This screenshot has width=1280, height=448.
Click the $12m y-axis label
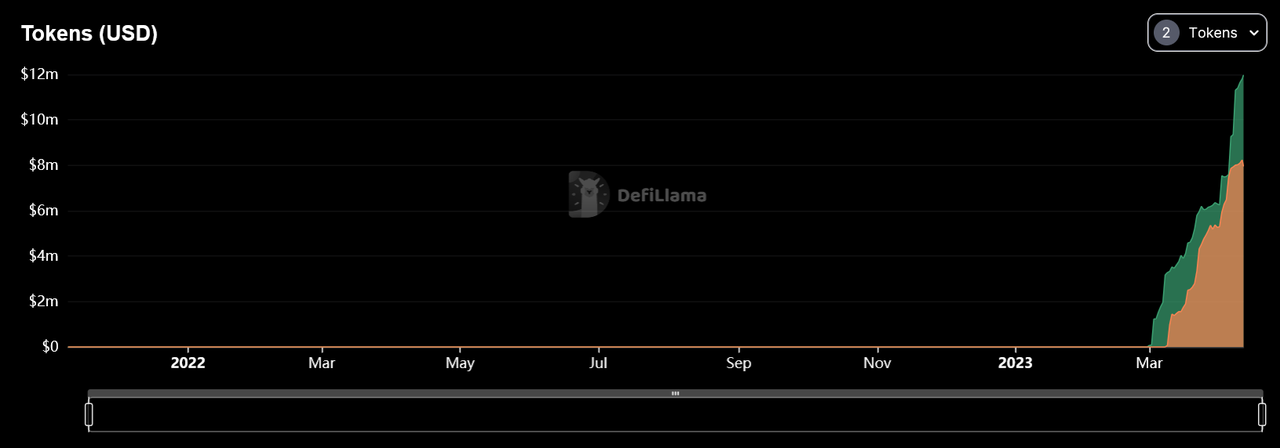pyautogui.click(x=40, y=74)
